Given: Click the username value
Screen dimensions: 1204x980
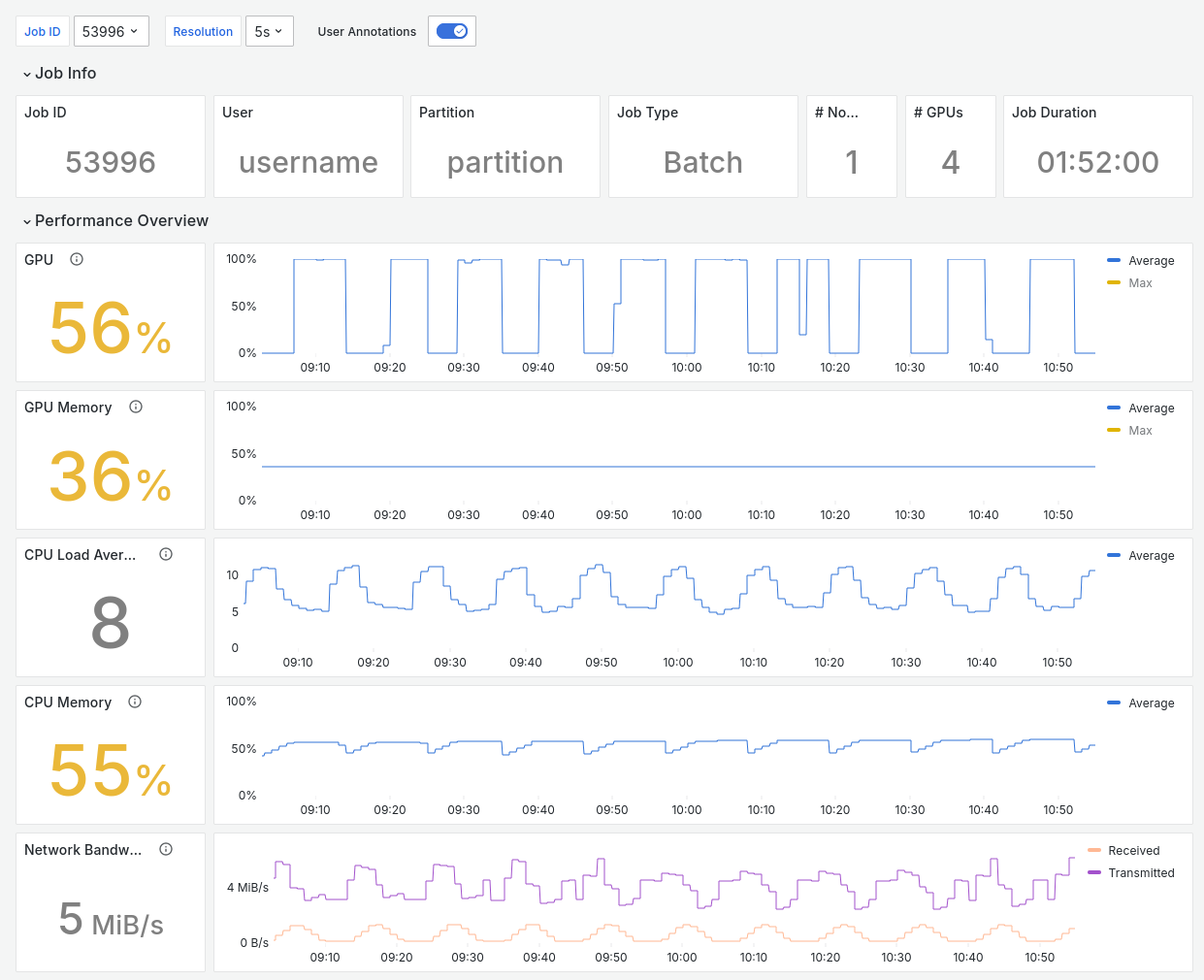Looking at the screenshot, I should pyautogui.click(x=309, y=162).
